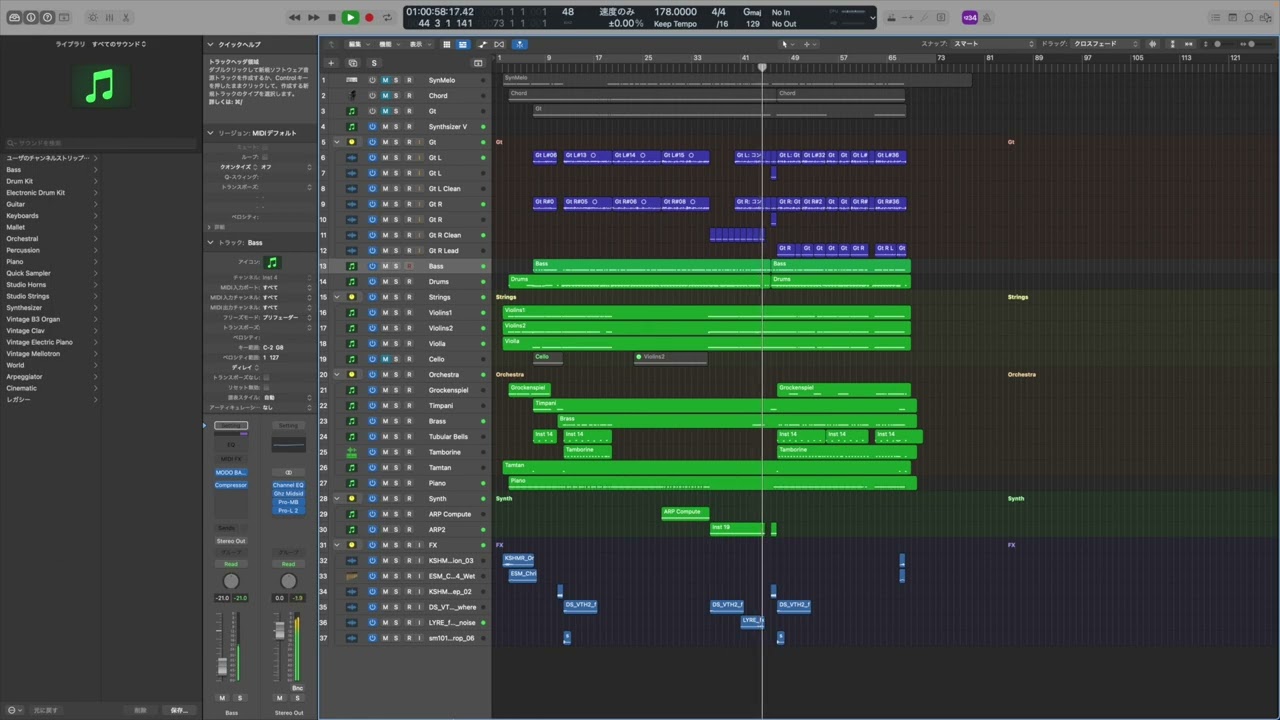Toggle the Cycle loop button

pyautogui.click(x=387, y=17)
